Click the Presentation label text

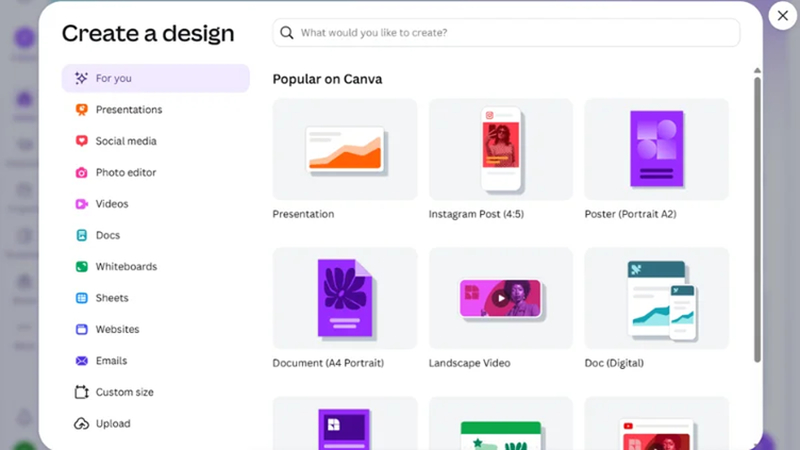[303, 214]
